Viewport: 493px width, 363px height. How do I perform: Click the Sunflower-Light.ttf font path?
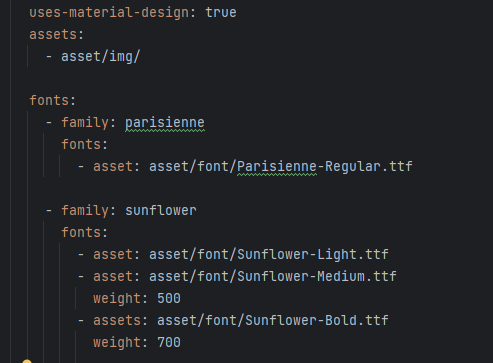269,254
